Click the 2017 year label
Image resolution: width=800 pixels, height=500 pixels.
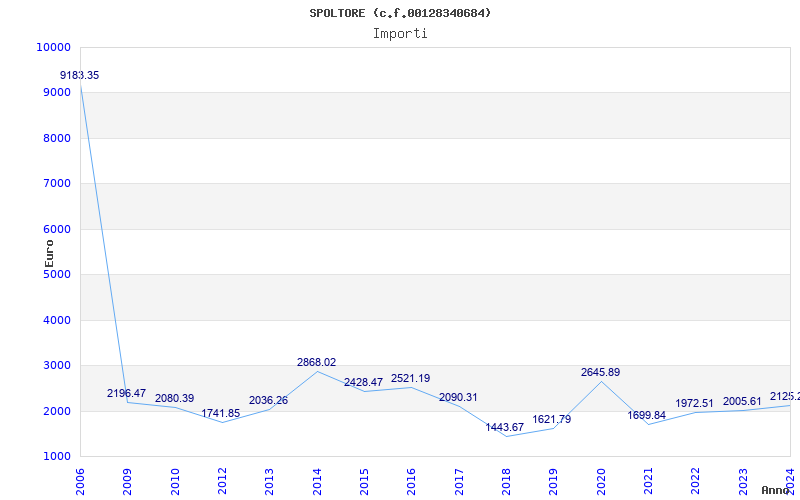point(459,482)
